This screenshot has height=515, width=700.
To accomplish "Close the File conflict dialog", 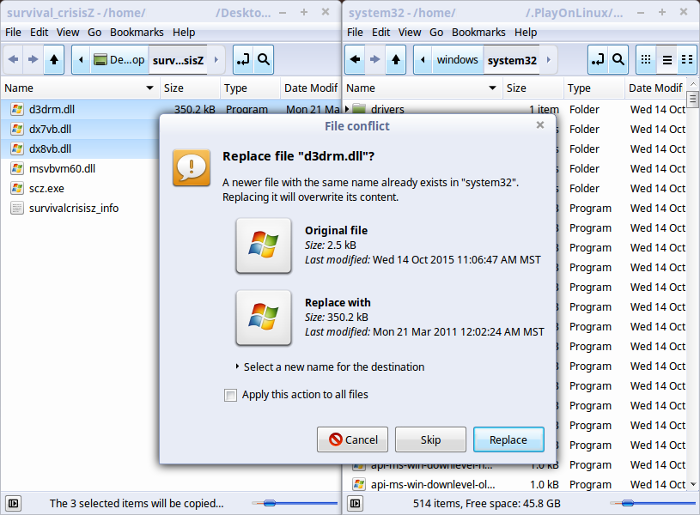I will (x=540, y=125).
